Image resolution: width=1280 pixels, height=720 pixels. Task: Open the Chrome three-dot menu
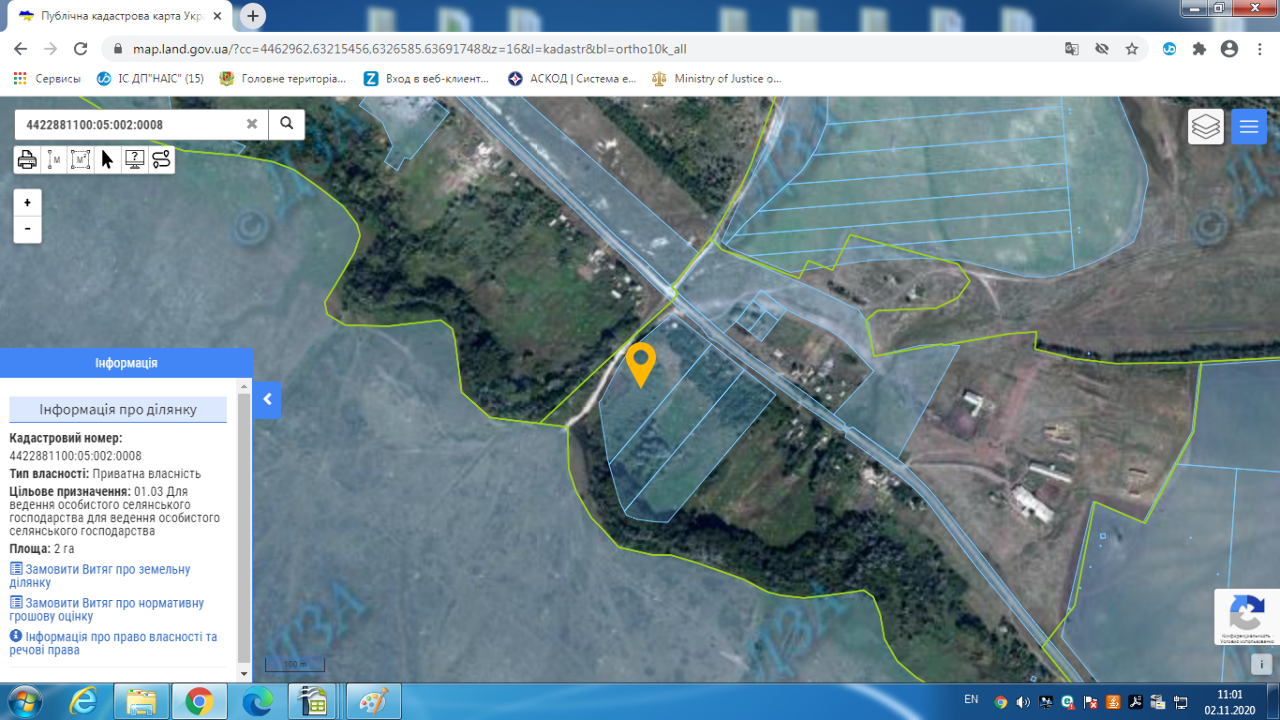pos(1259,48)
